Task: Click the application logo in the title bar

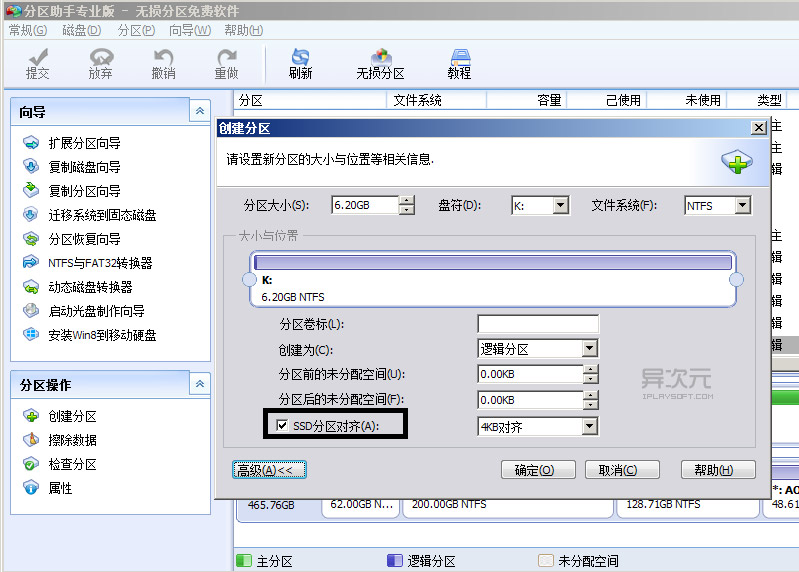Action: point(13,10)
